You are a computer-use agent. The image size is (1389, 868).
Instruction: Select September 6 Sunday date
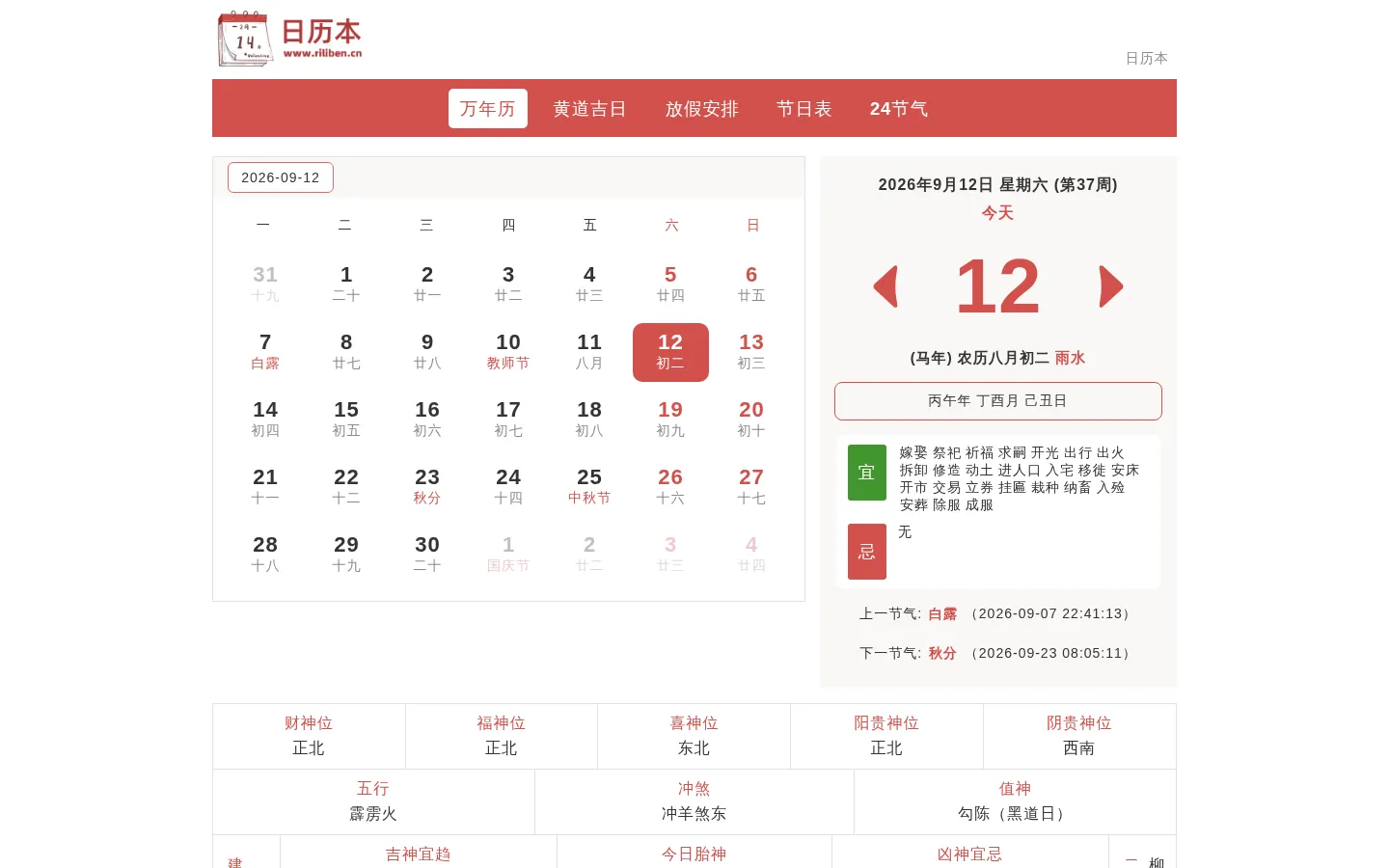coord(751,285)
